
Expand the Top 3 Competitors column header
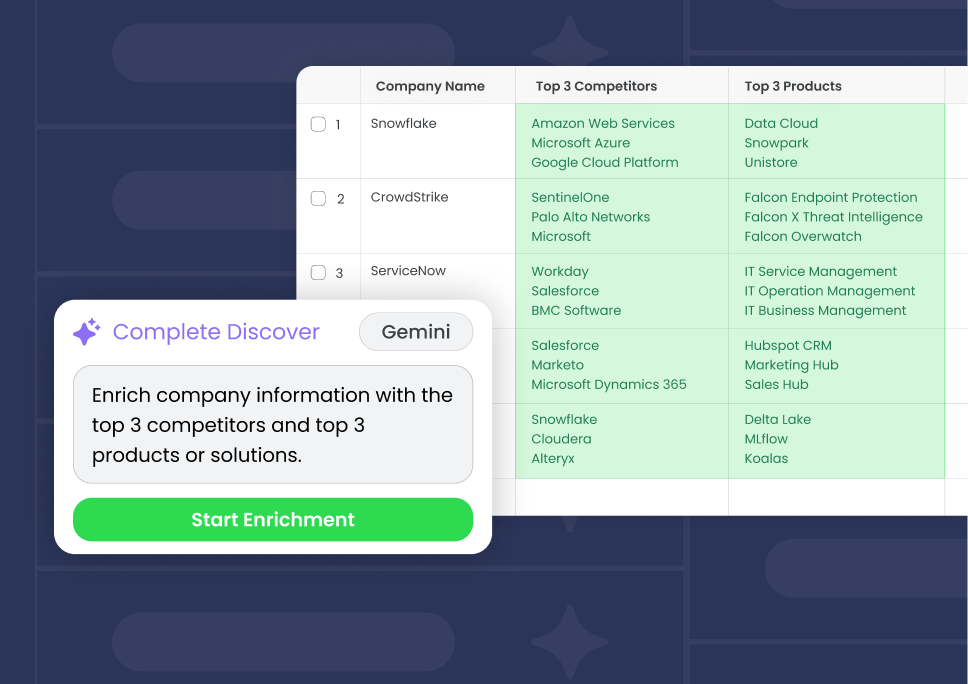[595, 86]
